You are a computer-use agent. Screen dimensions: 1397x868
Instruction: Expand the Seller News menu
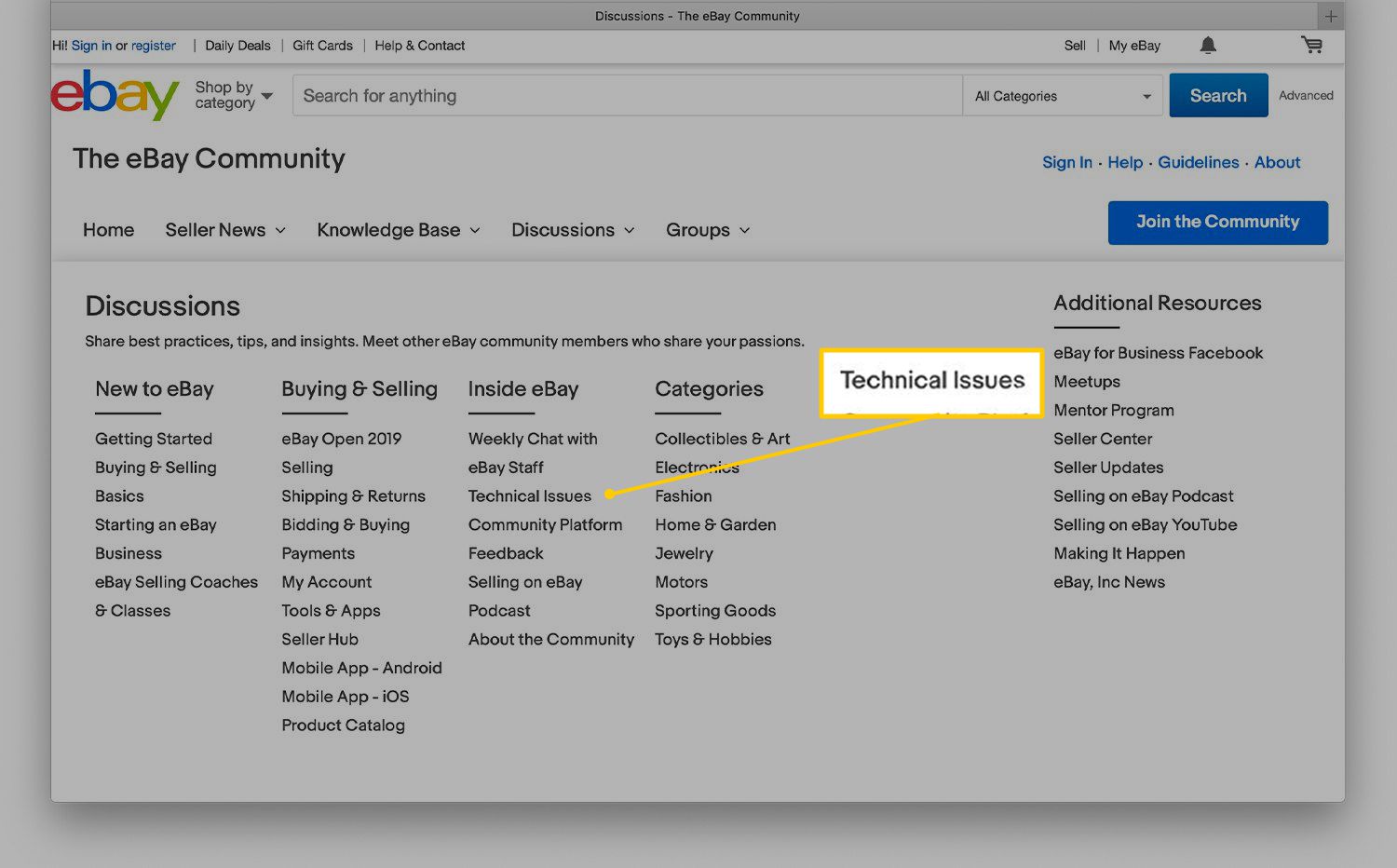tap(225, 230)
